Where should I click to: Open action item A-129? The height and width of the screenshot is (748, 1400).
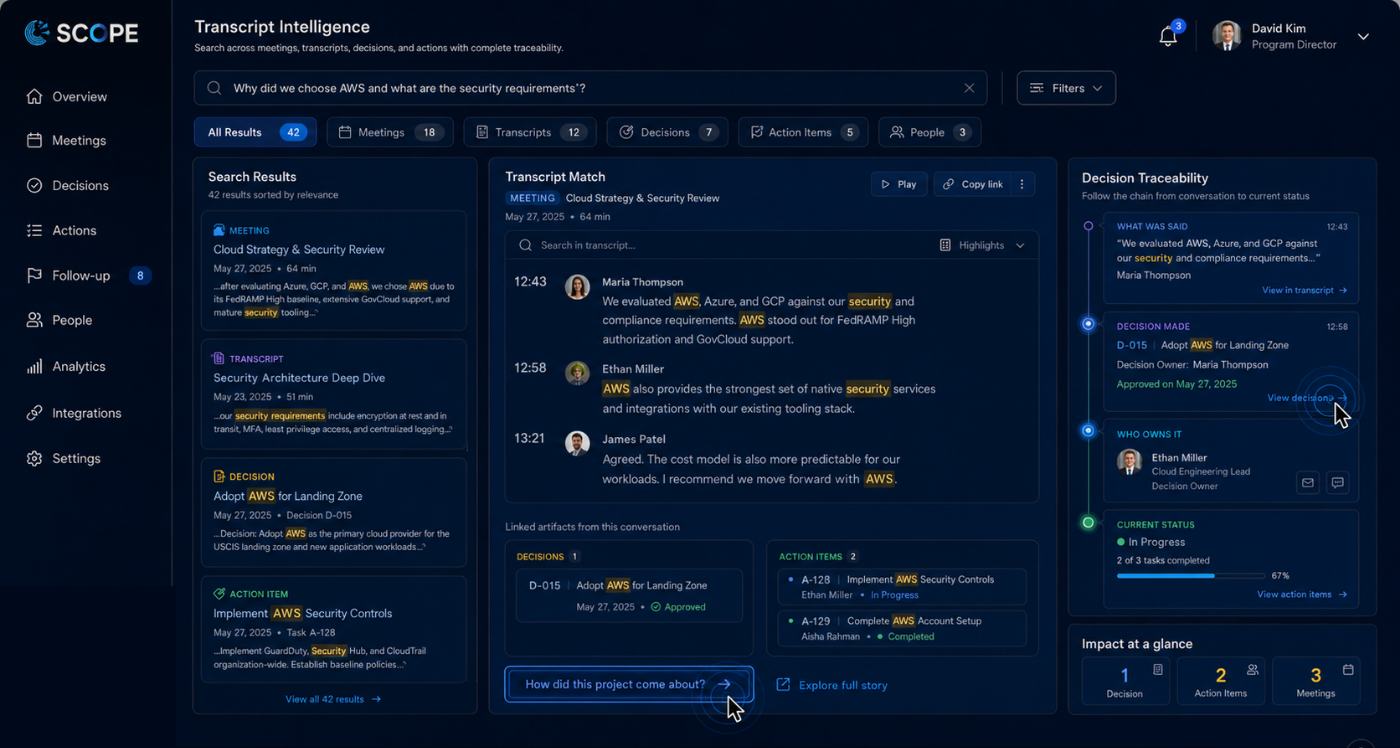[x=902, y=628]
